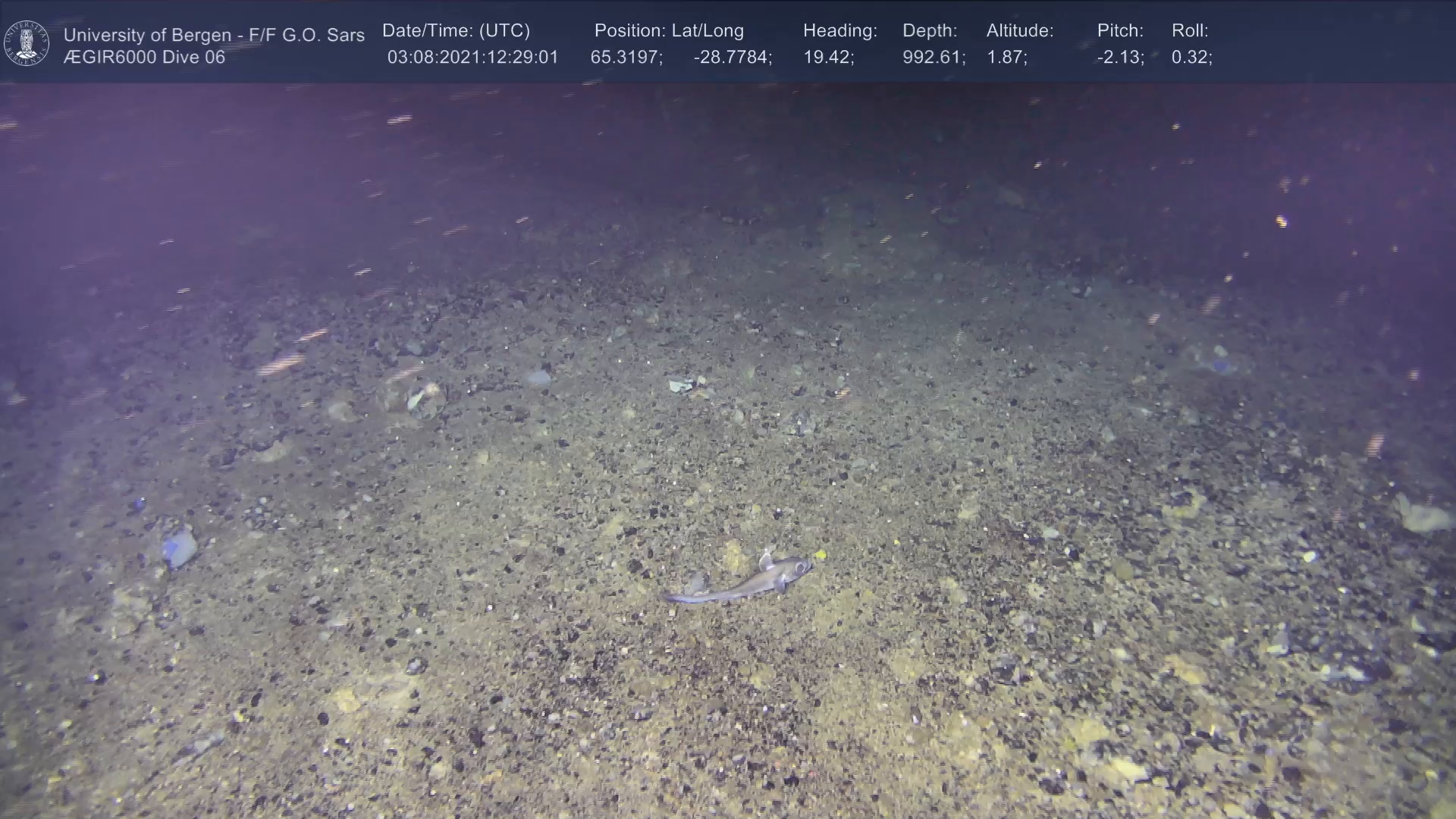The height and width of the screenshot is (819, 1456).
Task: Select the ÆGIR6000 Dive 06 label
Action: [144, 58]
